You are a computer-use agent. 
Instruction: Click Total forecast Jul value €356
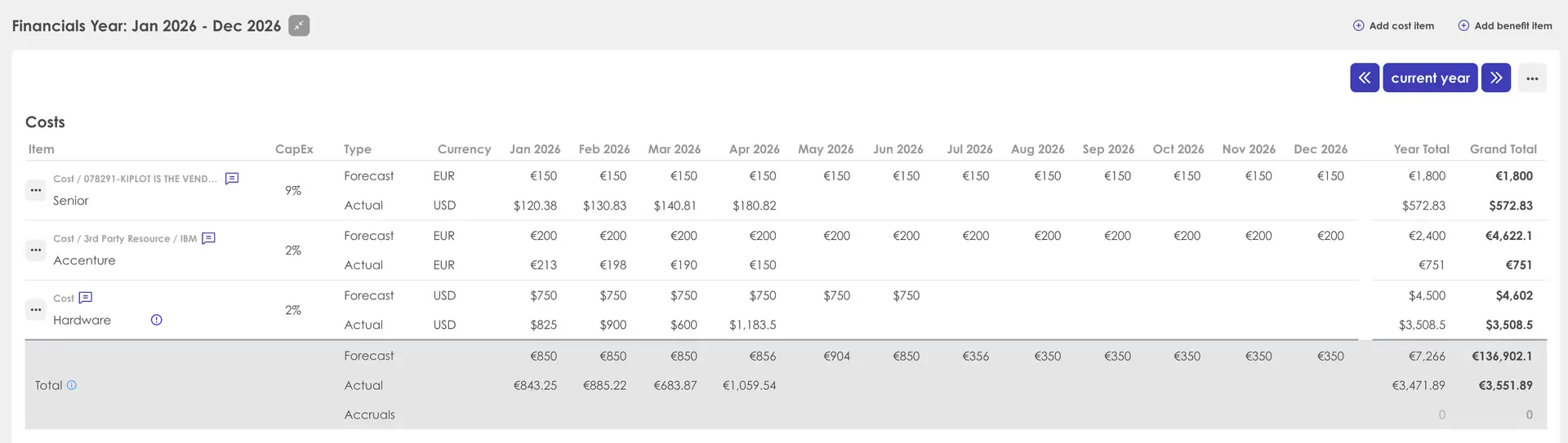point(975,357)
